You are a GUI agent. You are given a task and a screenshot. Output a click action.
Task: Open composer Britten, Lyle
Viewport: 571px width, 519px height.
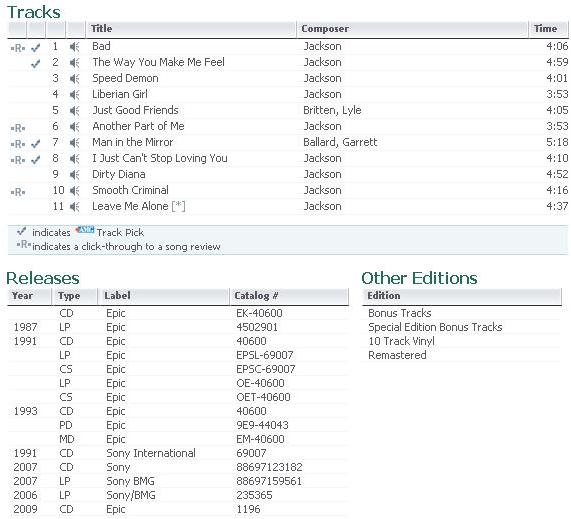coord(332,110)
